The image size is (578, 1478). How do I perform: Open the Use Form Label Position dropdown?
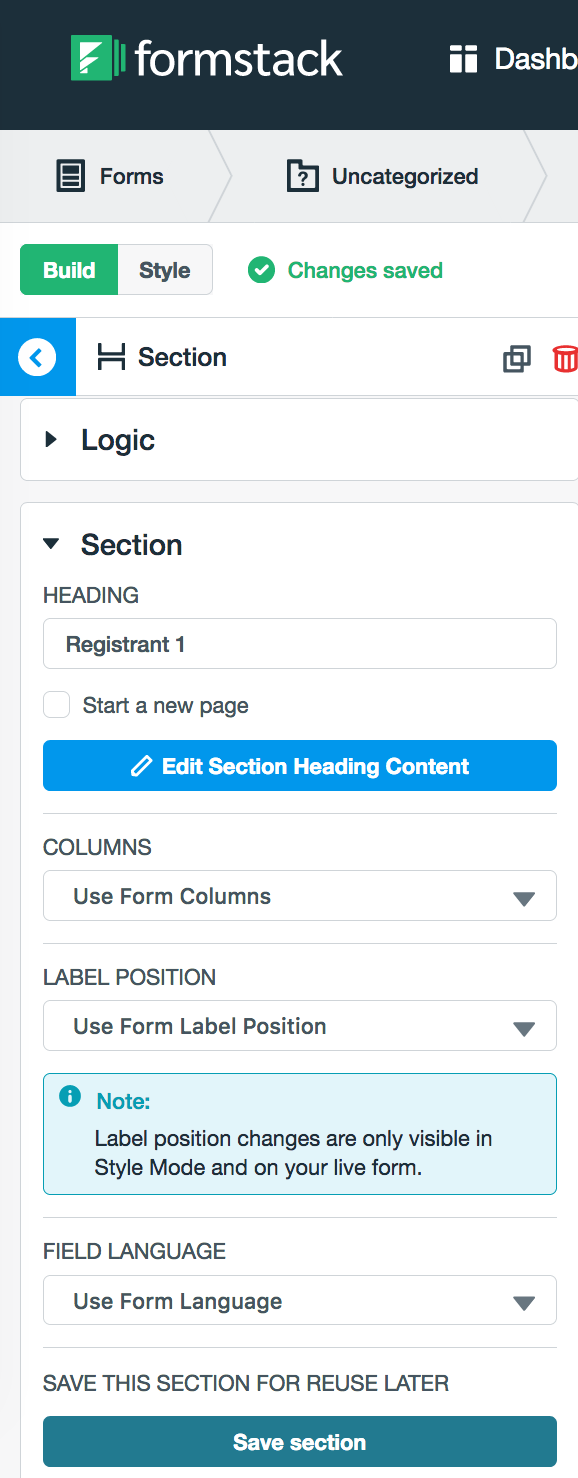click(x=300, y=1026)
